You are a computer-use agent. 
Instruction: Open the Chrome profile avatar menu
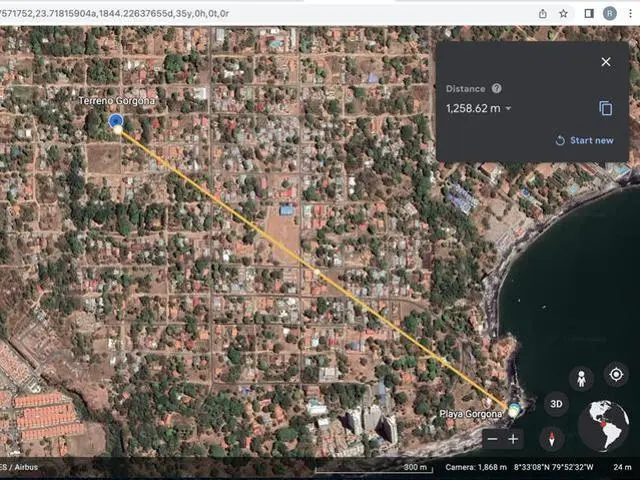610,13
